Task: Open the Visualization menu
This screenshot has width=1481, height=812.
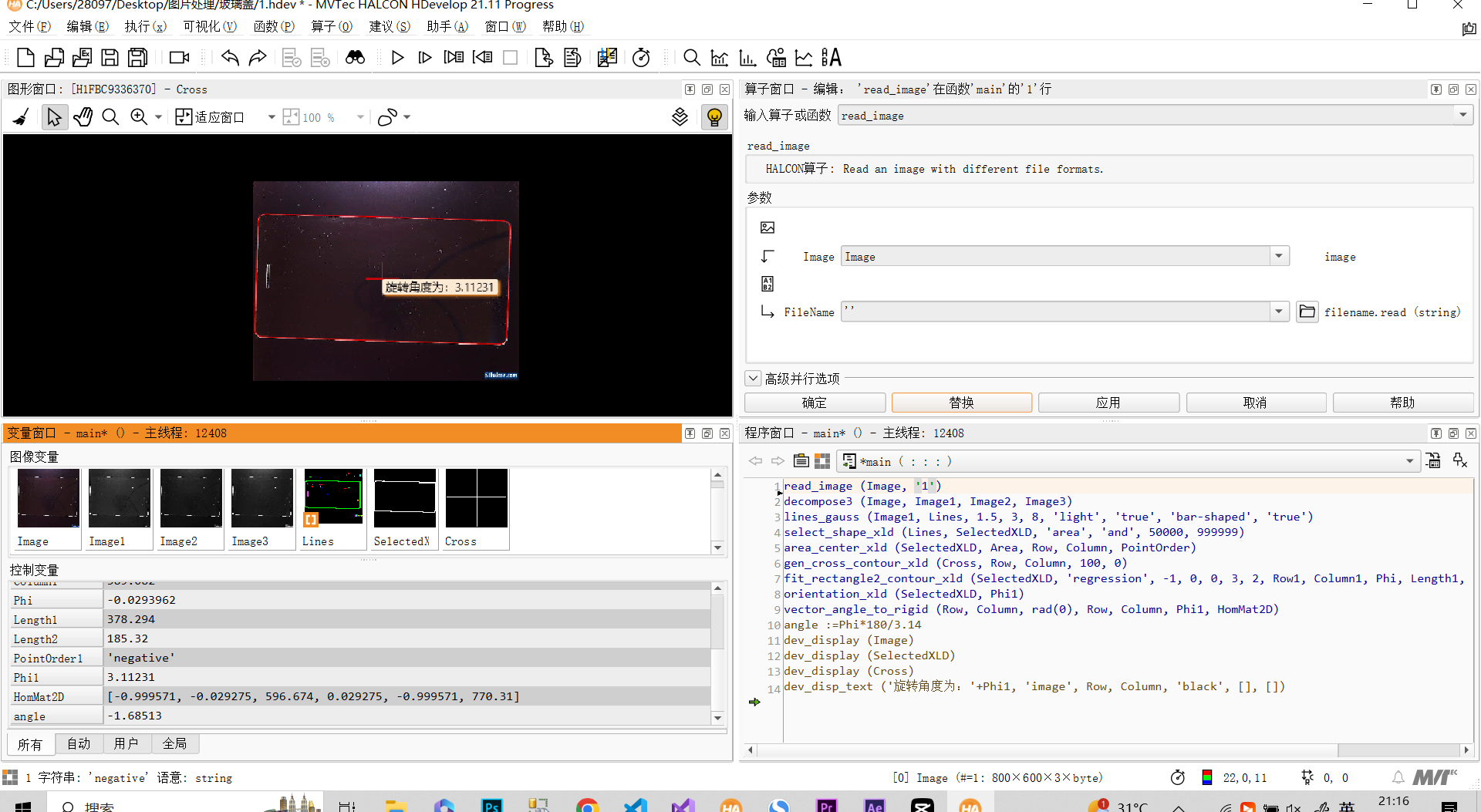Action: pyautogui.click(x=209, y=26)
